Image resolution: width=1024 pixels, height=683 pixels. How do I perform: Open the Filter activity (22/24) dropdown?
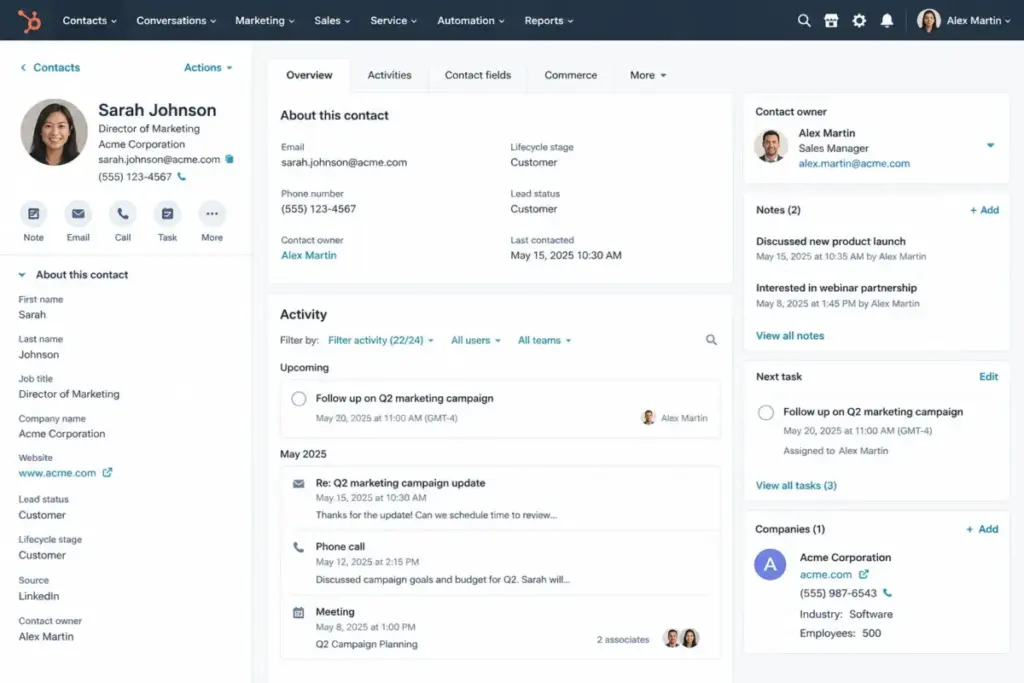(381, 340)
